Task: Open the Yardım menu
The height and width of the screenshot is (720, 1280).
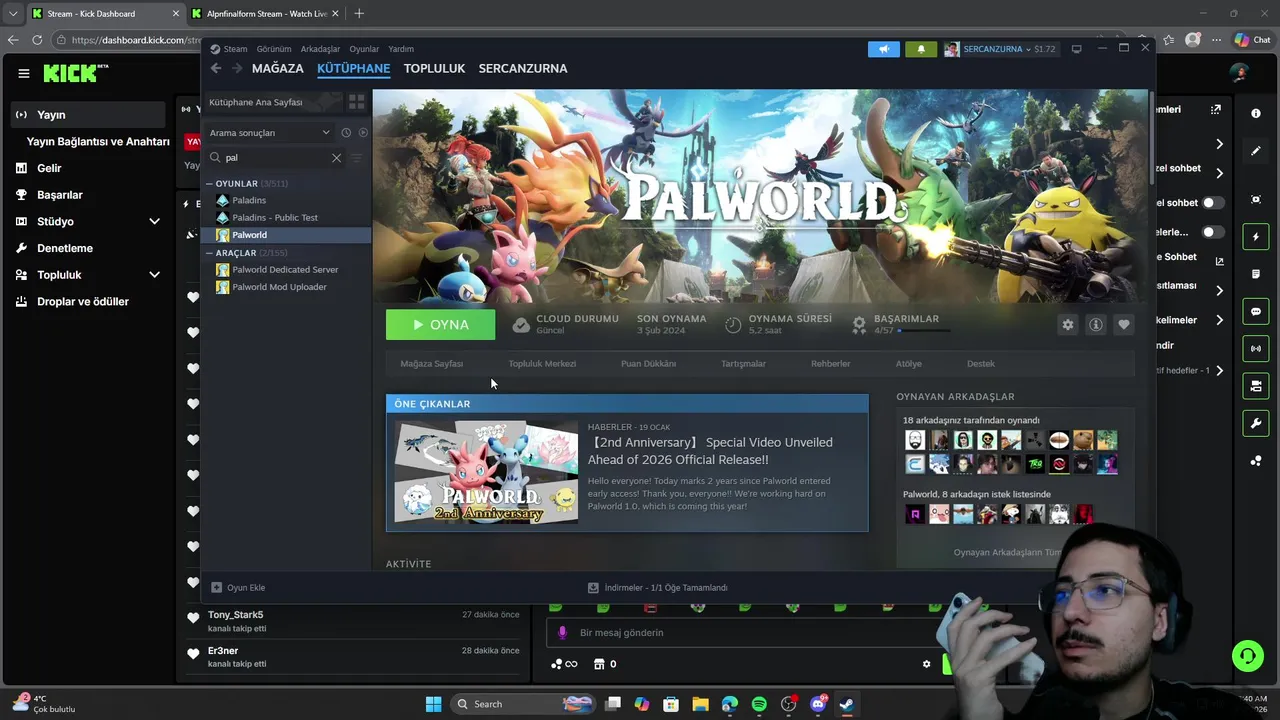Action: pos(401,49)
